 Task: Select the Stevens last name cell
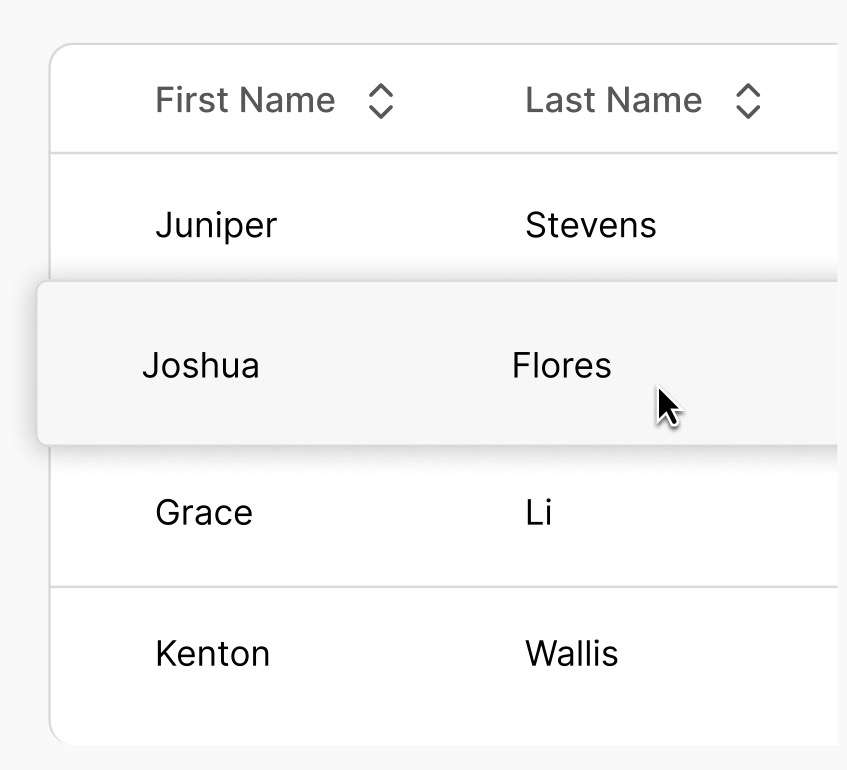590,225
